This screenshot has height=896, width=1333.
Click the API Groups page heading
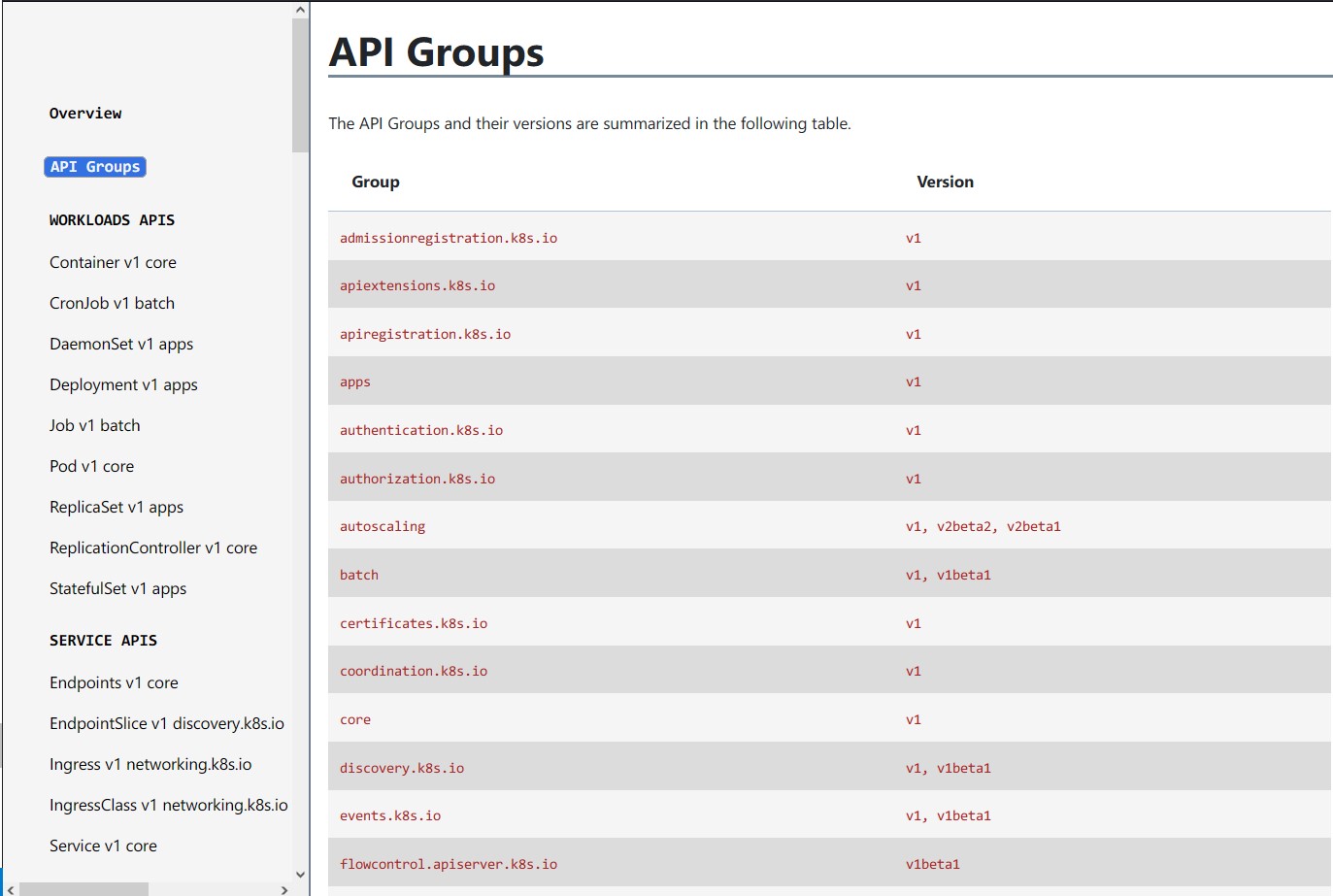[x=436, y=52]
